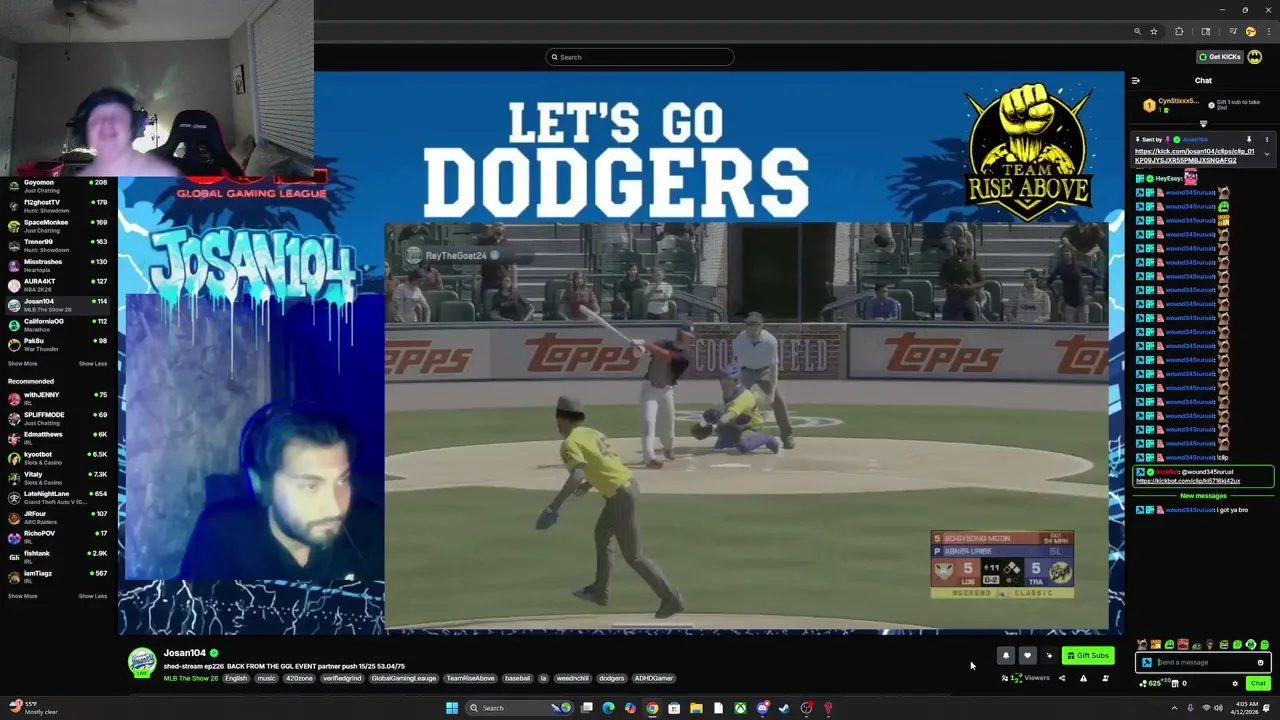Open chat settings gear icon
The height and width of the screenshot is (720, 1280).
click(x=1235, y=684)
